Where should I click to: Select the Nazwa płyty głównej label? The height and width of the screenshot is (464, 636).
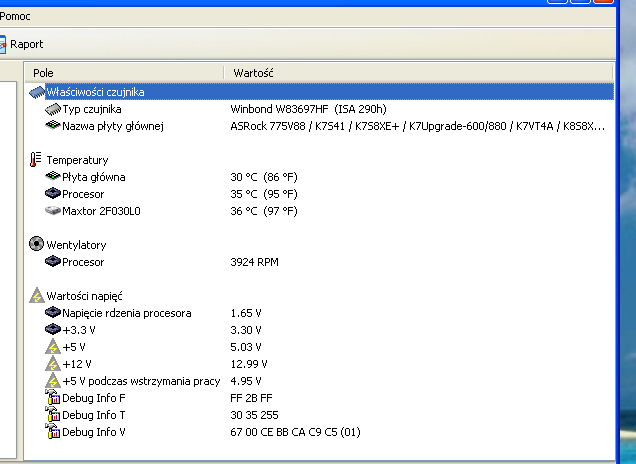113,126
